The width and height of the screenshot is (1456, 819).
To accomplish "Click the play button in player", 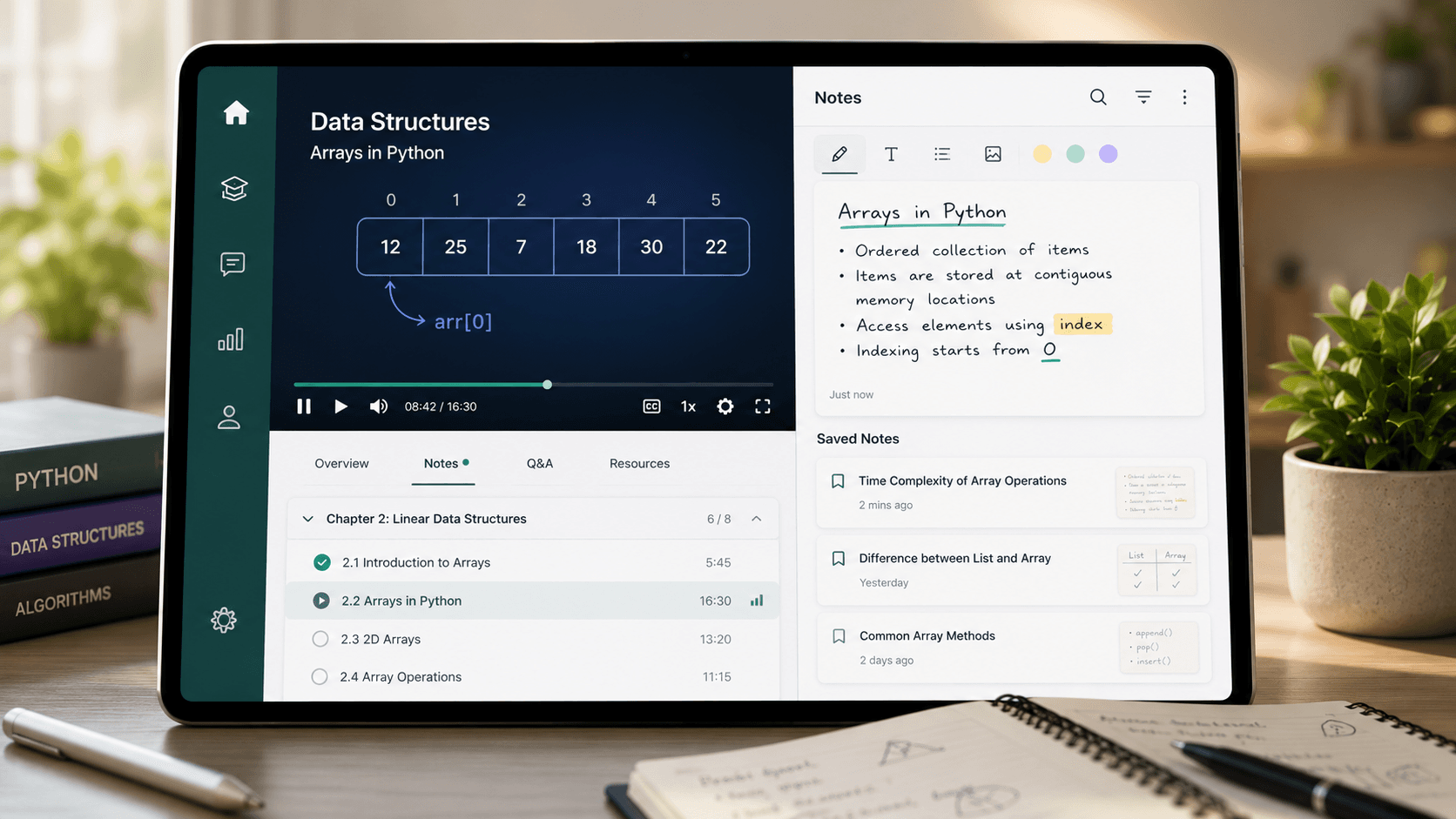I will point(340,406).
